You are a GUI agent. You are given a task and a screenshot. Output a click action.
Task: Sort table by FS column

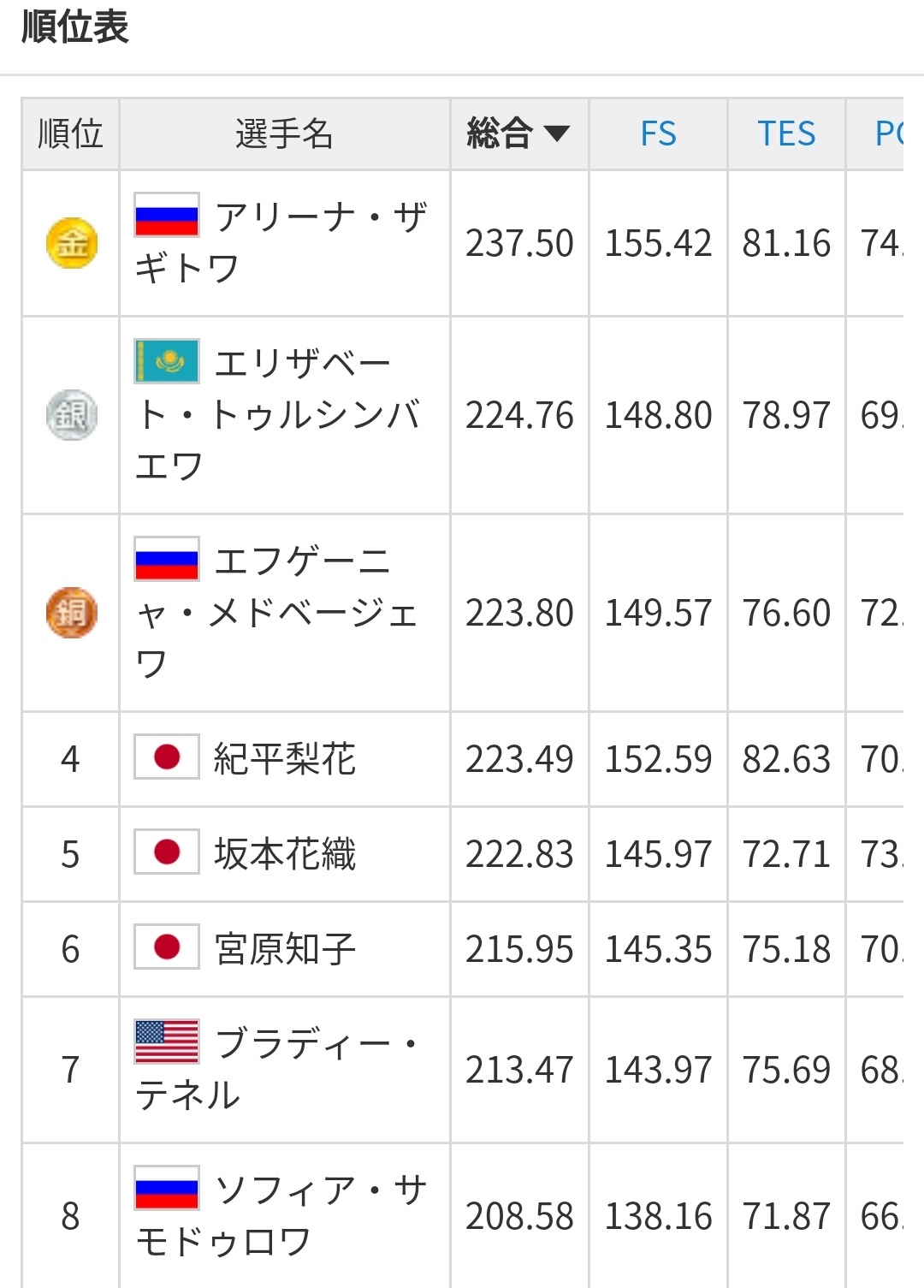(658, 134)
